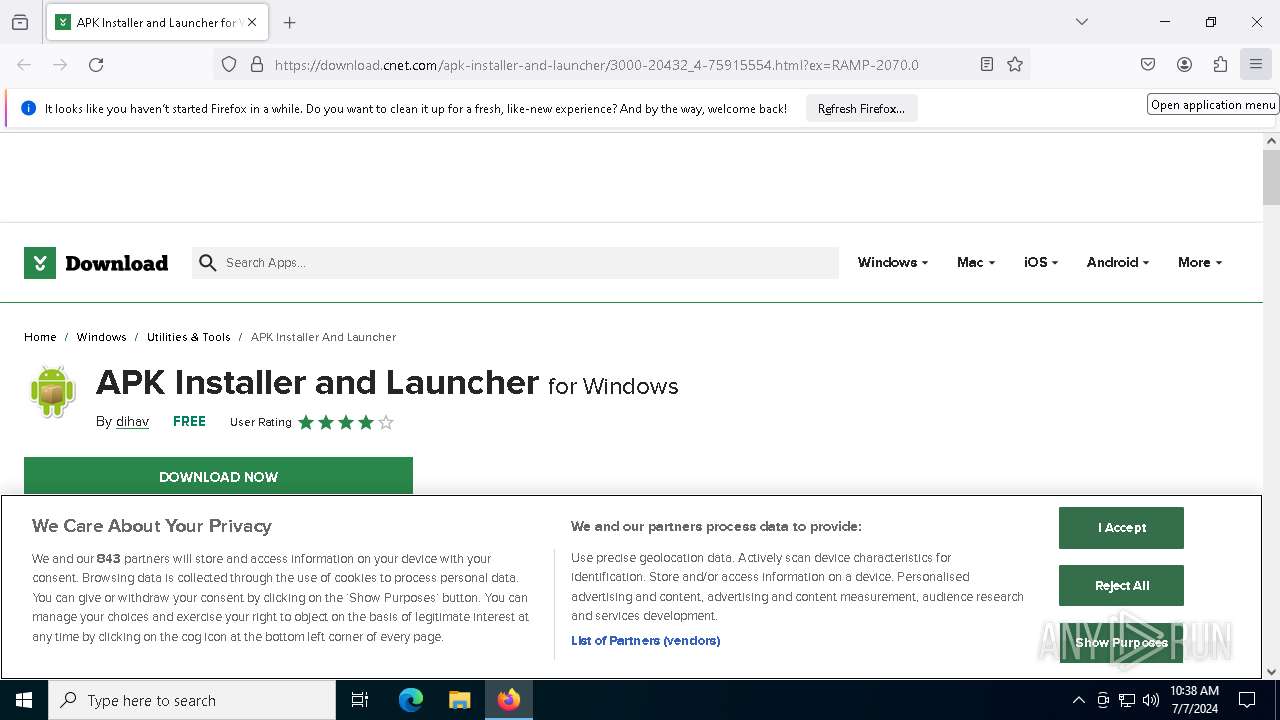Open Firefox View icon in tab bar
Image resolution: width=1280 pixels, height=720 pixels.
(x=20, y=22)
